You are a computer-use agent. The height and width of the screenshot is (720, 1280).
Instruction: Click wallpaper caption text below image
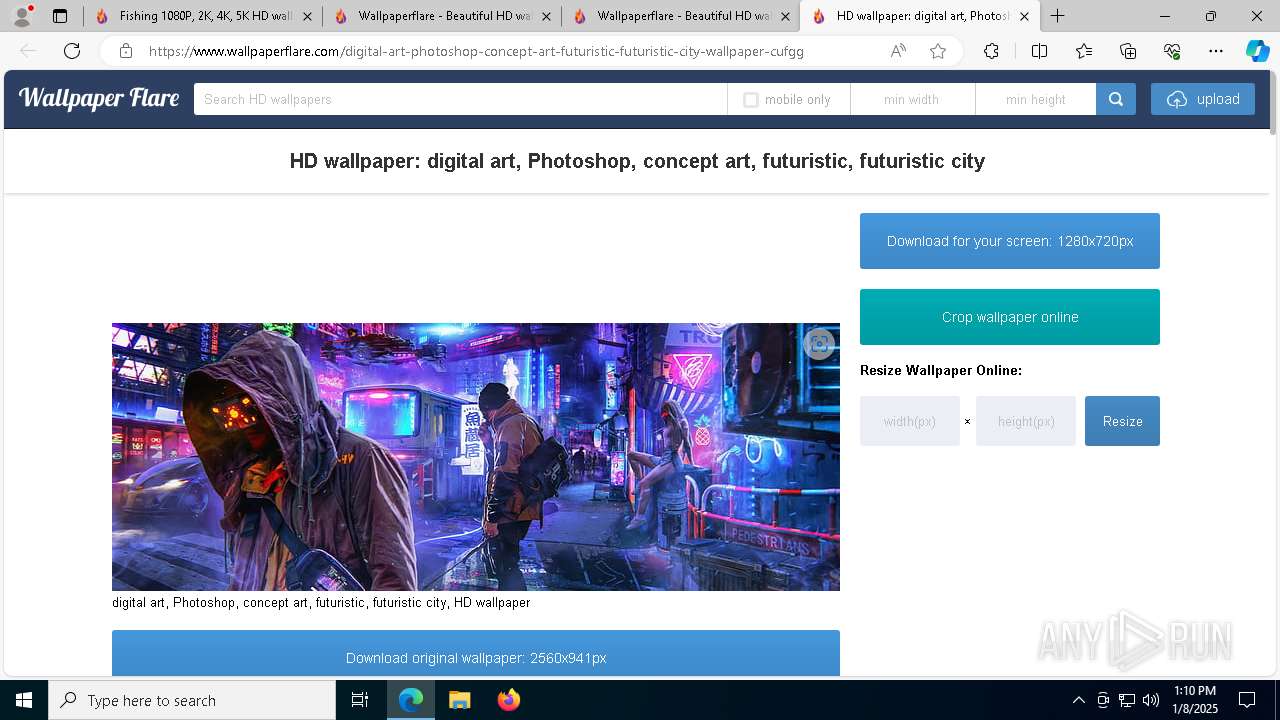coord(321,603)
